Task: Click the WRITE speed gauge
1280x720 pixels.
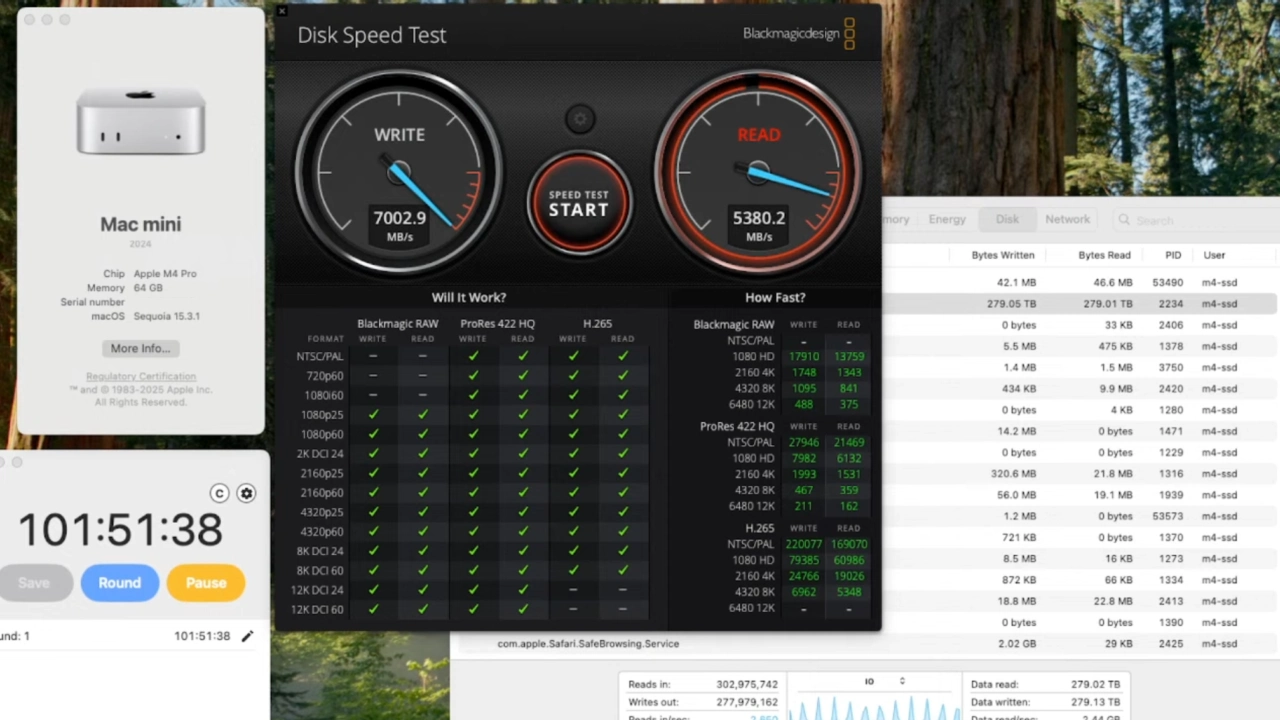Action: tap(399, 172)
